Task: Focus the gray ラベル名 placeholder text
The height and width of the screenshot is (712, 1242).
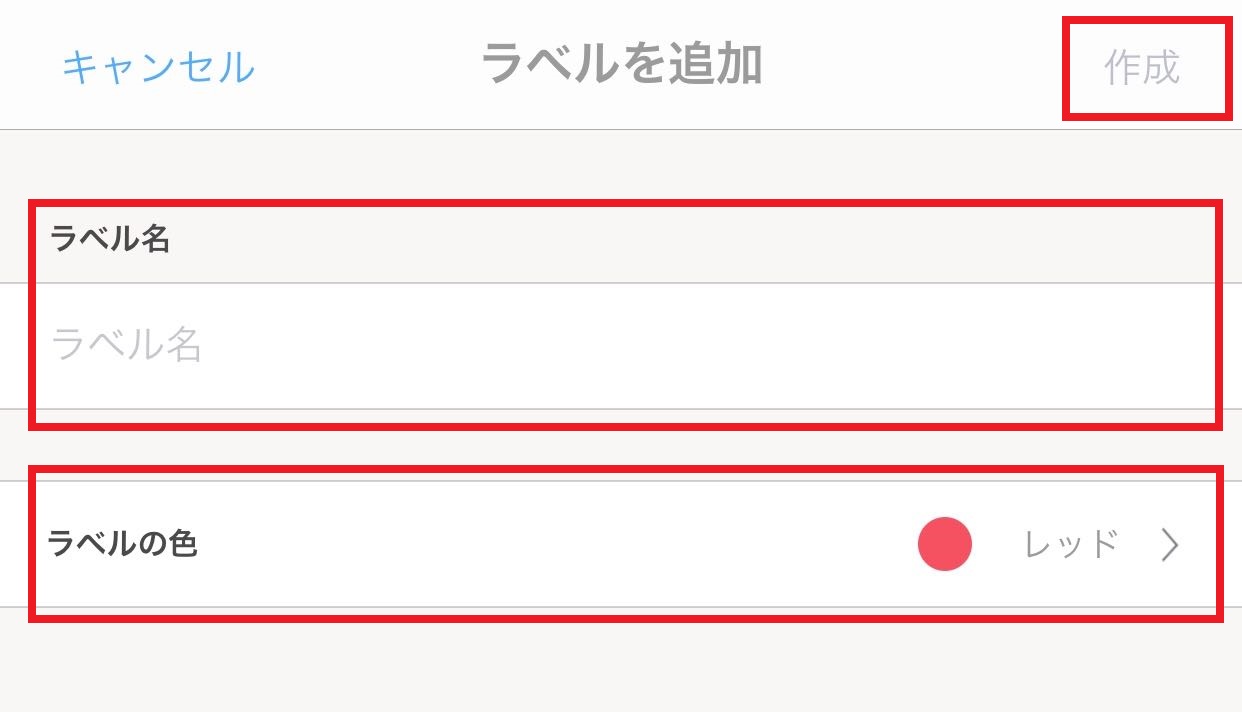Action: [127, 346]
